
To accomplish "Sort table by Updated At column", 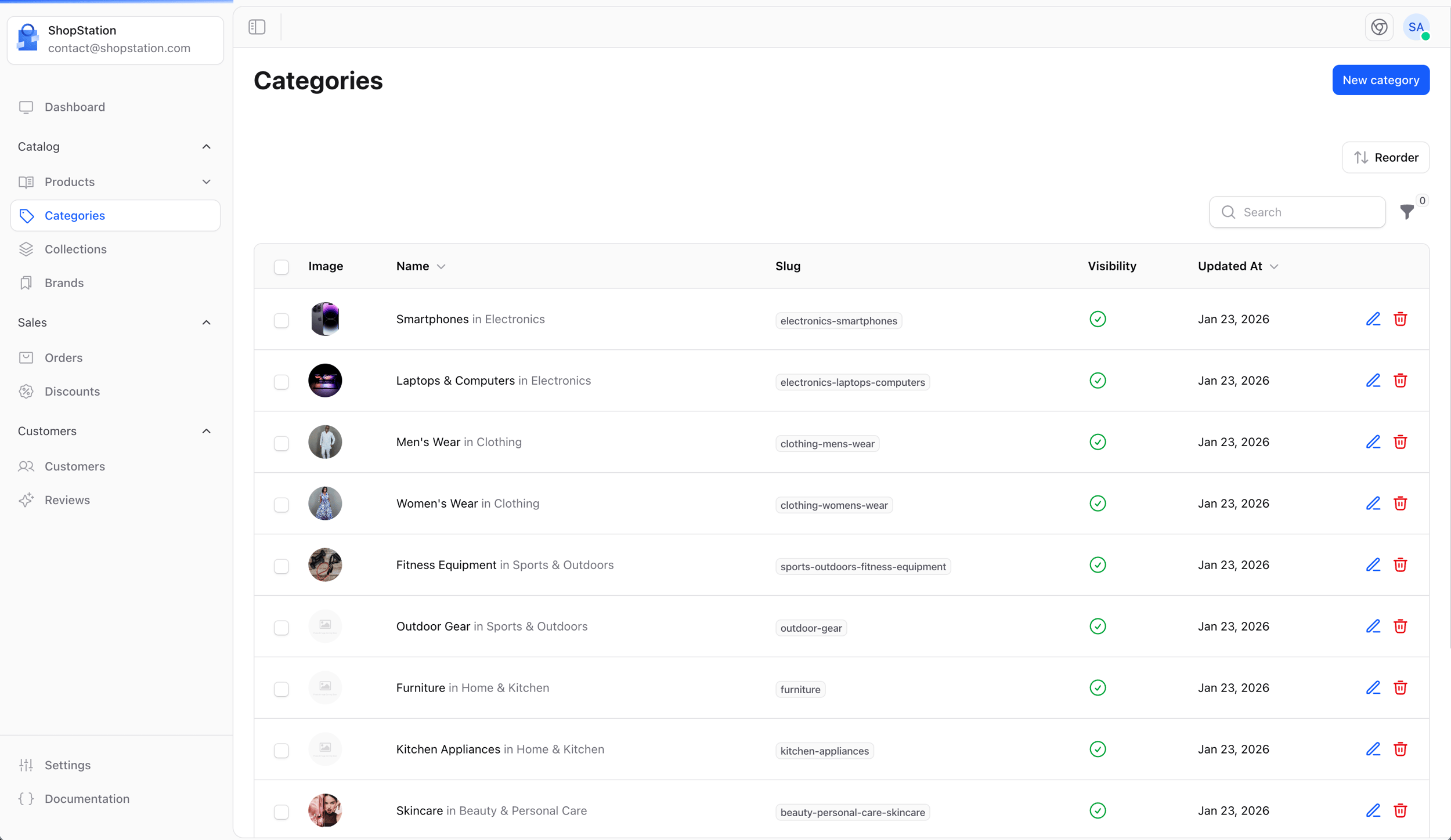I will tap(1238, 266).
